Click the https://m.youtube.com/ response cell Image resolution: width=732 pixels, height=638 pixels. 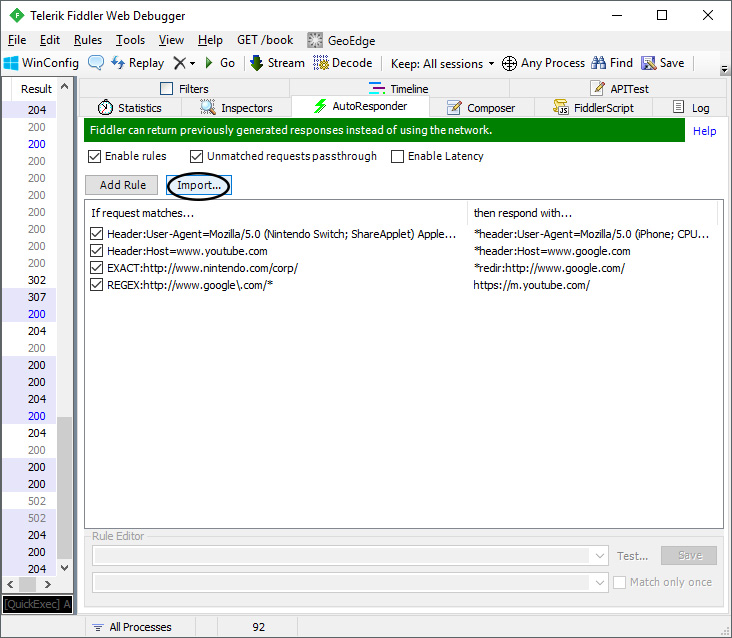pyautogui.click(x=531, y=285)
